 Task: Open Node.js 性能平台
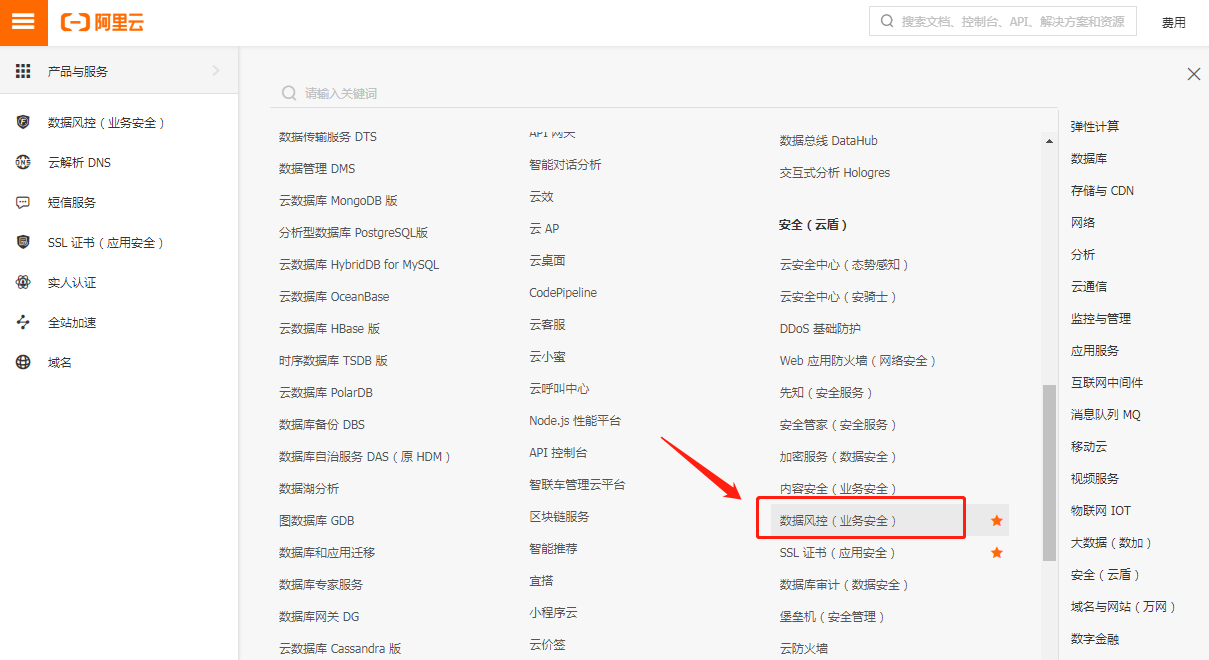(575, 420)
